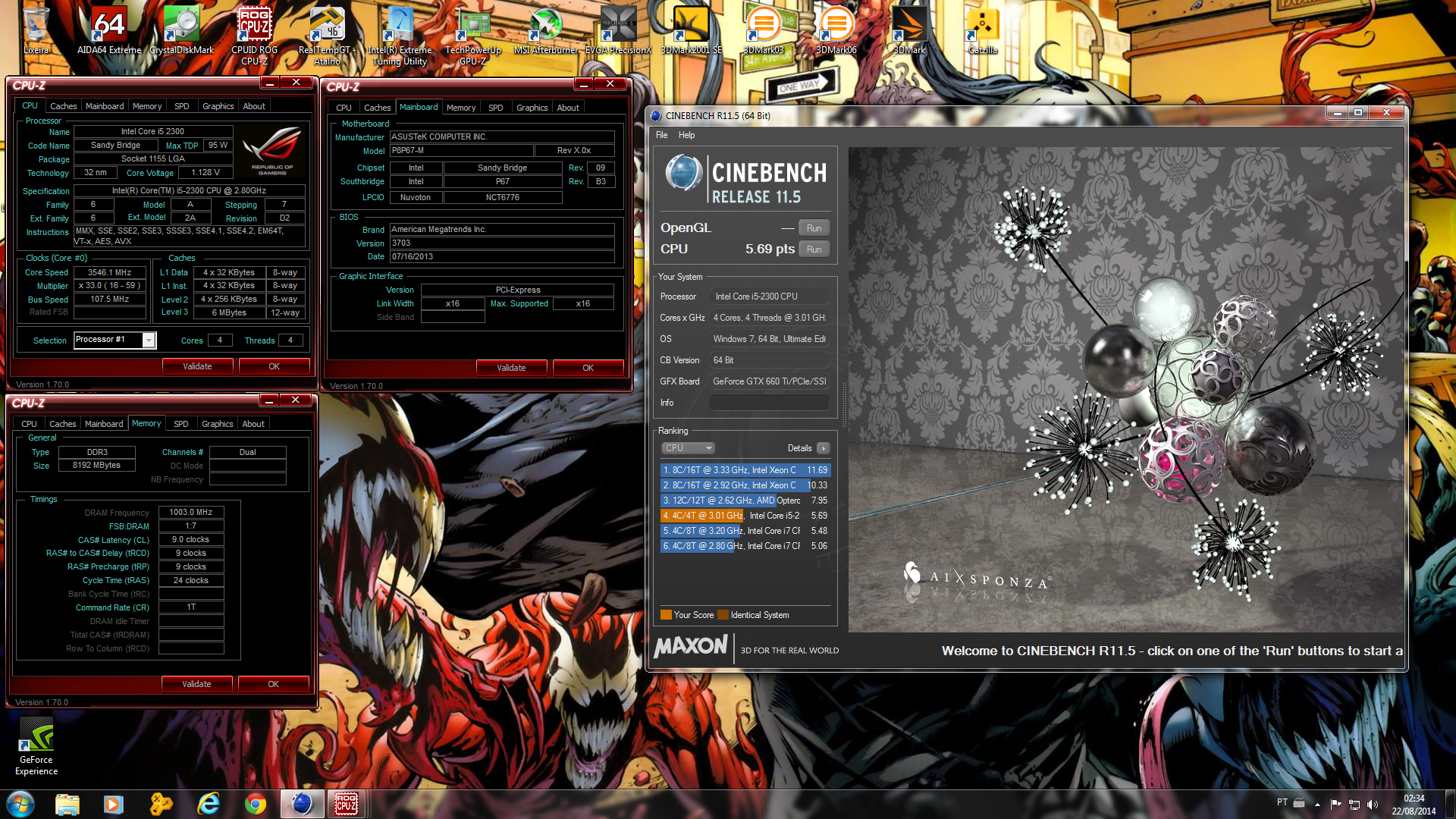The width and height of the screenshot is (1456, 819).
Task: Launch 3DMark2001 SE shortcut
Action: tap(692, 30)
